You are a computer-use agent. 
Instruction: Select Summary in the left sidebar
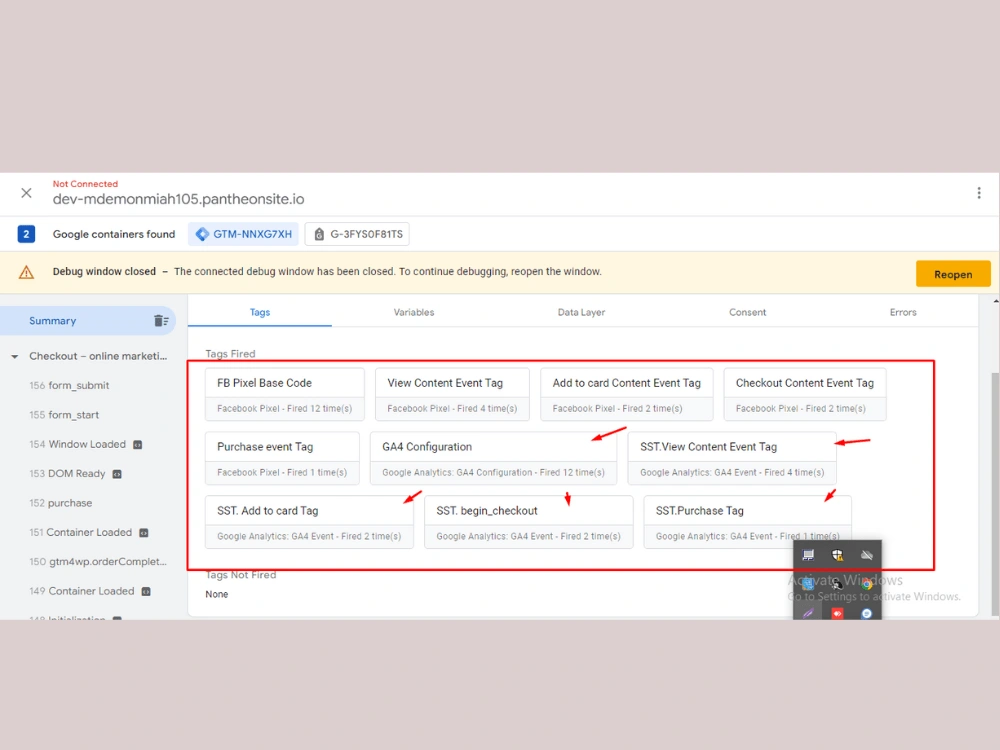point(87,321)
